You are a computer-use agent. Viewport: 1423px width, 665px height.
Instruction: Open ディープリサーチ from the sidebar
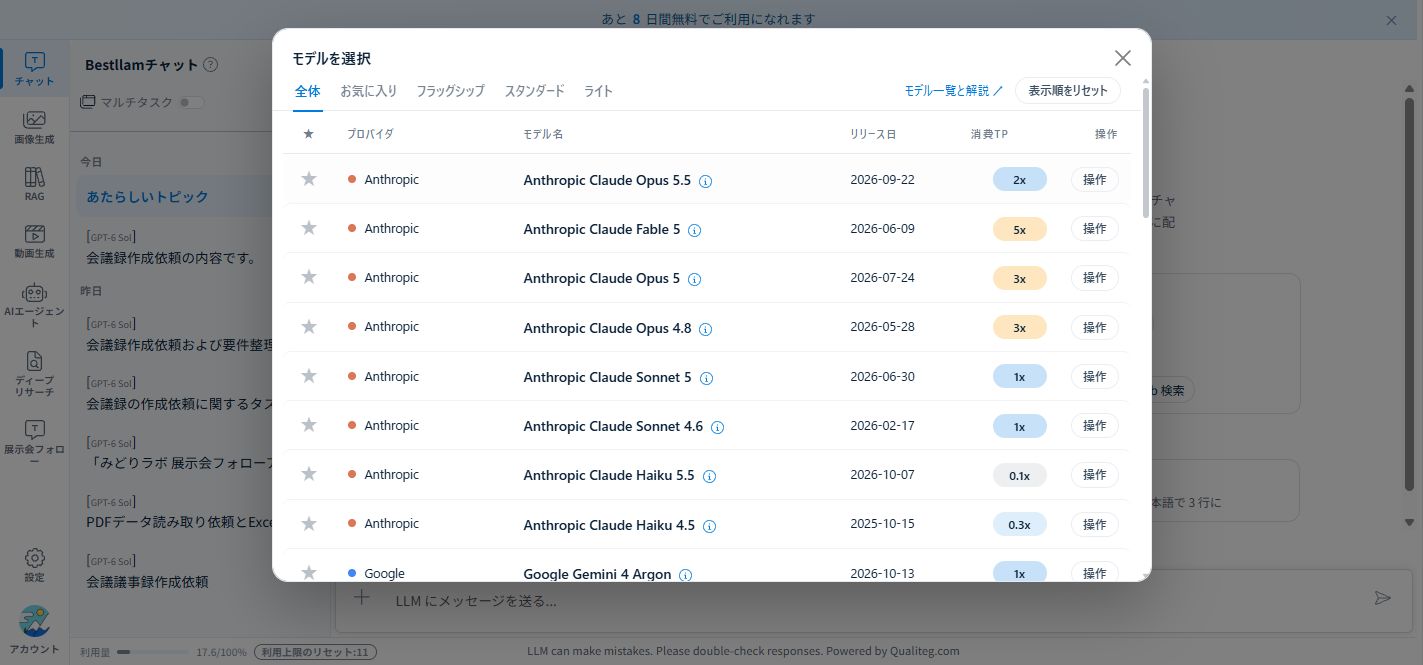(34, 373)
